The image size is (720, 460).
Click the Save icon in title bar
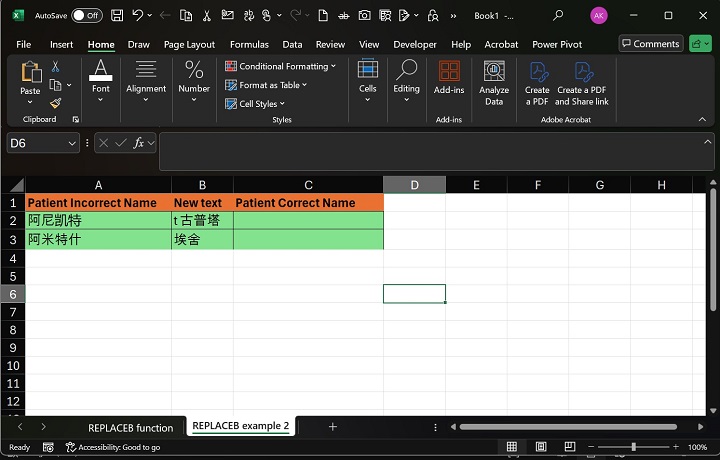coord(117,16)
